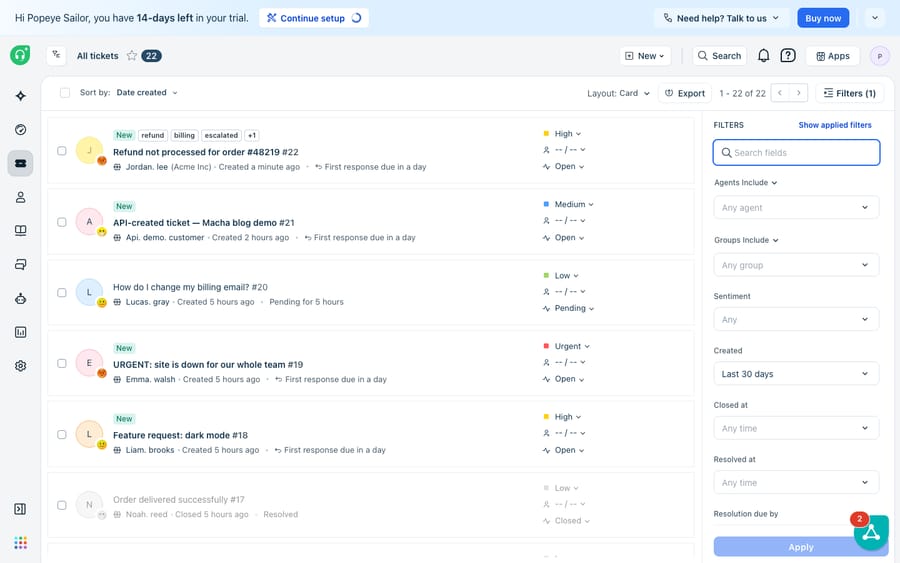Open the help question mark icon
This screenshot has height=563, width=900.
pyautogui.click(x=788, y=56)
